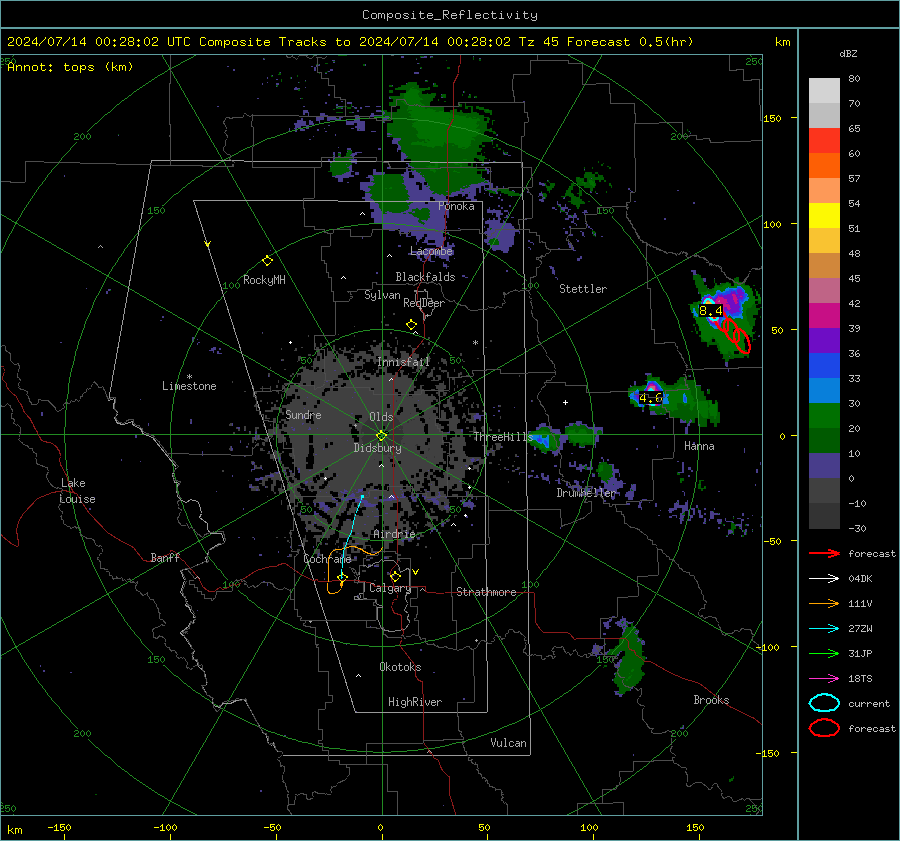Click the RockyMH label

(x=264, y=280)
